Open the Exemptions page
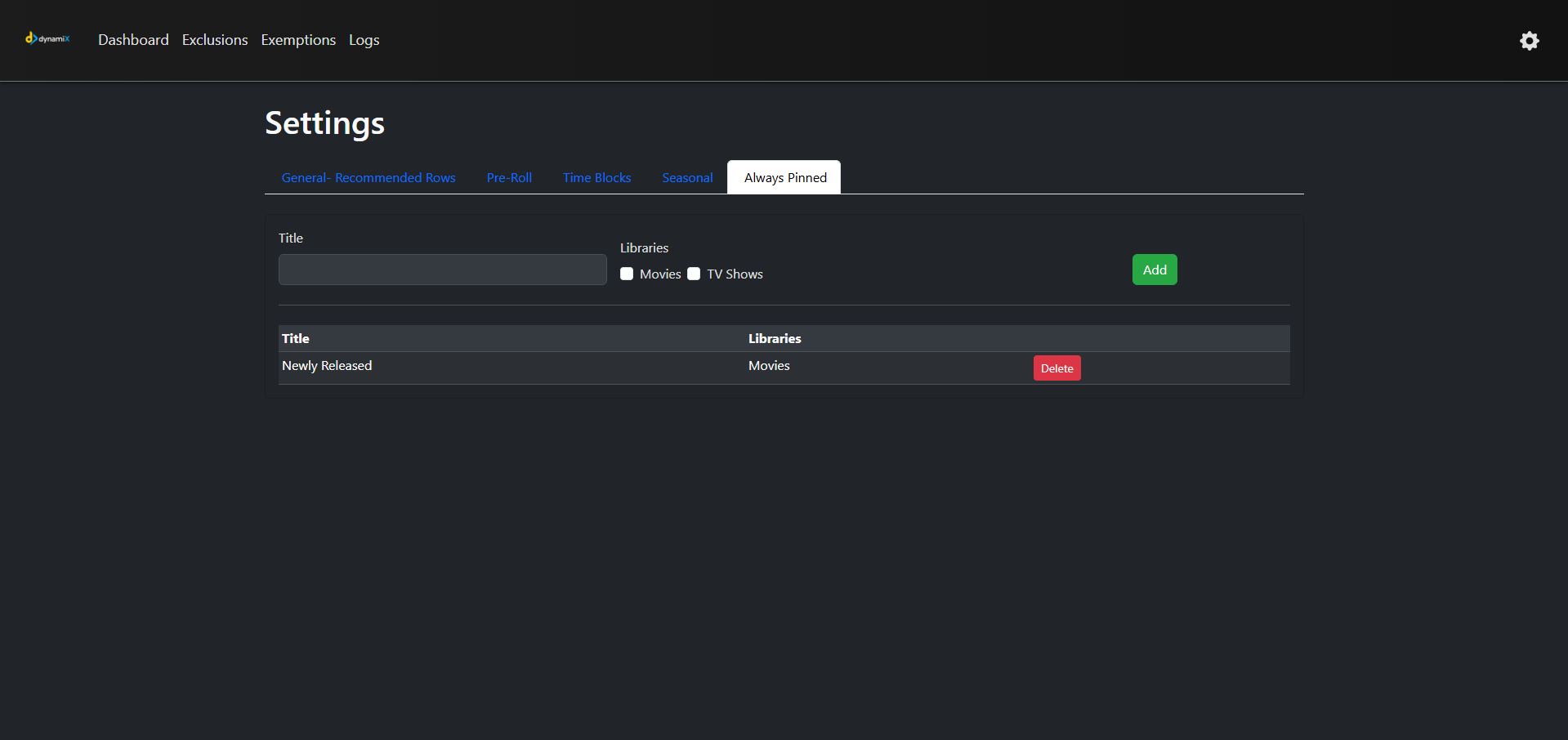Screen dimensions: 1568x740 (298, 40)
